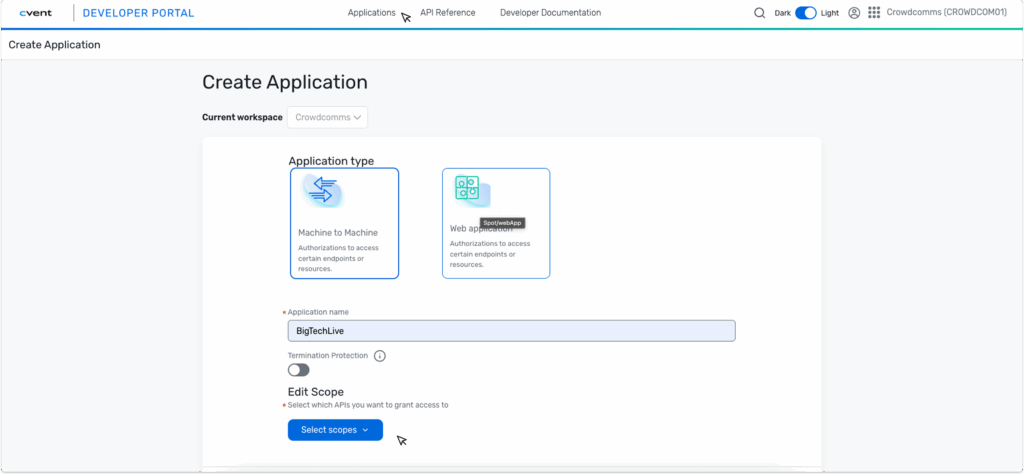Open Developer Documentation link
Screen dimensions: 1024x474
tap(550, 13)
